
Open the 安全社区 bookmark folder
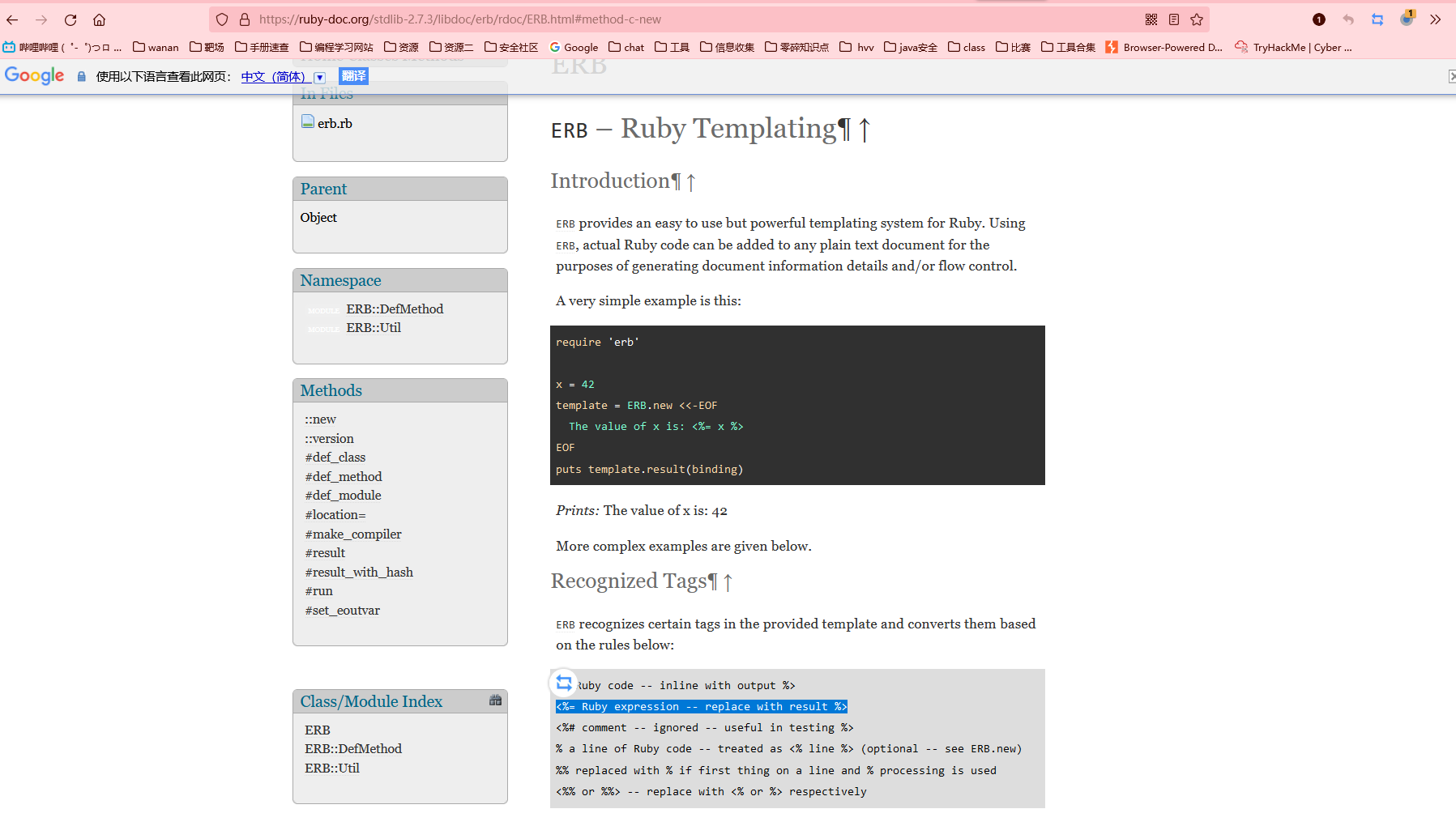511,47
